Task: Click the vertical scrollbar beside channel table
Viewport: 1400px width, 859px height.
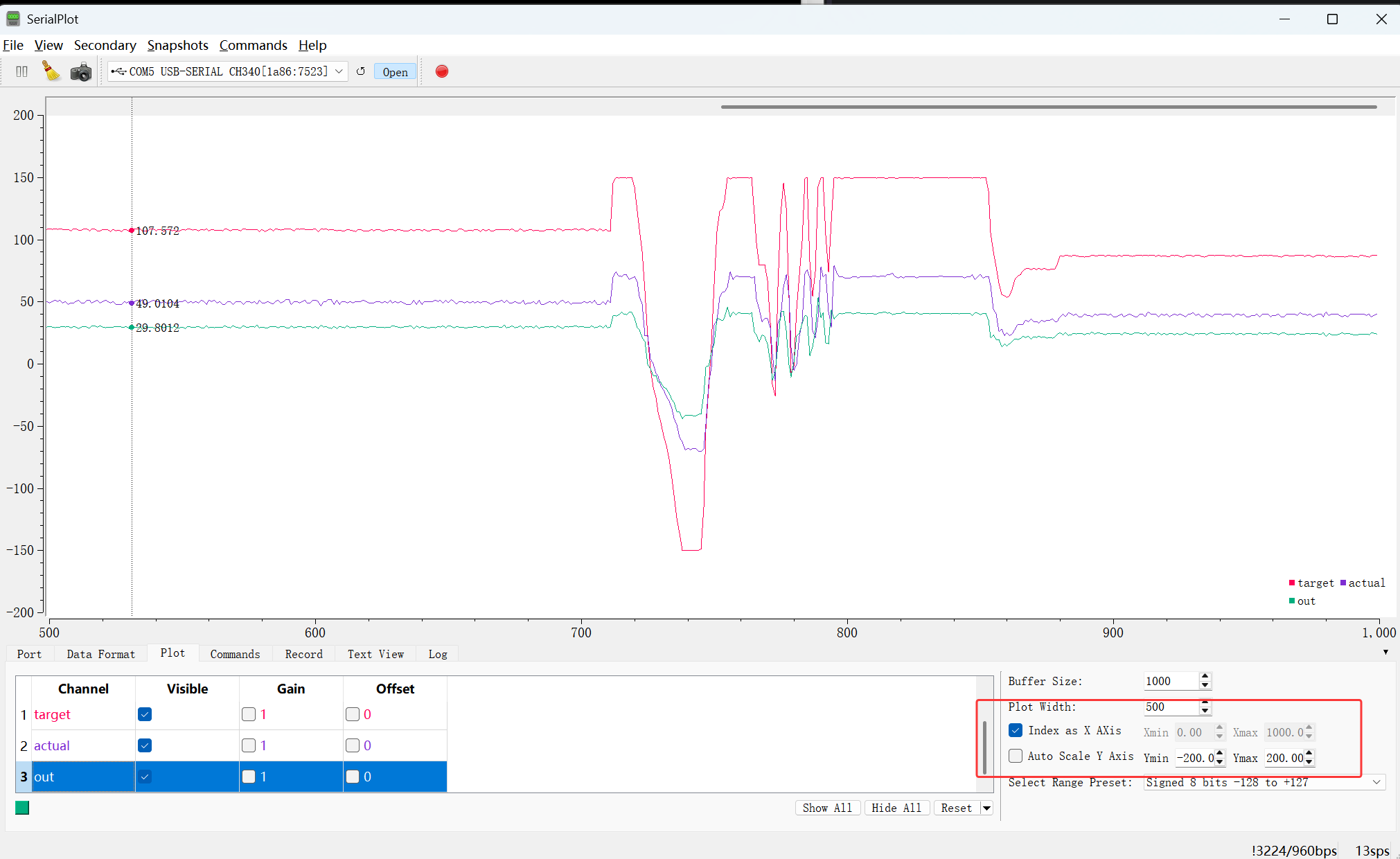Action: click(x=984, y=747)
